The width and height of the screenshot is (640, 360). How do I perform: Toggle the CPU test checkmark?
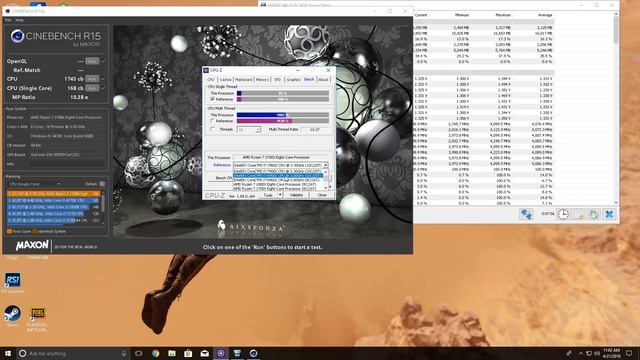pyautogui.click(x=103, y=78)
